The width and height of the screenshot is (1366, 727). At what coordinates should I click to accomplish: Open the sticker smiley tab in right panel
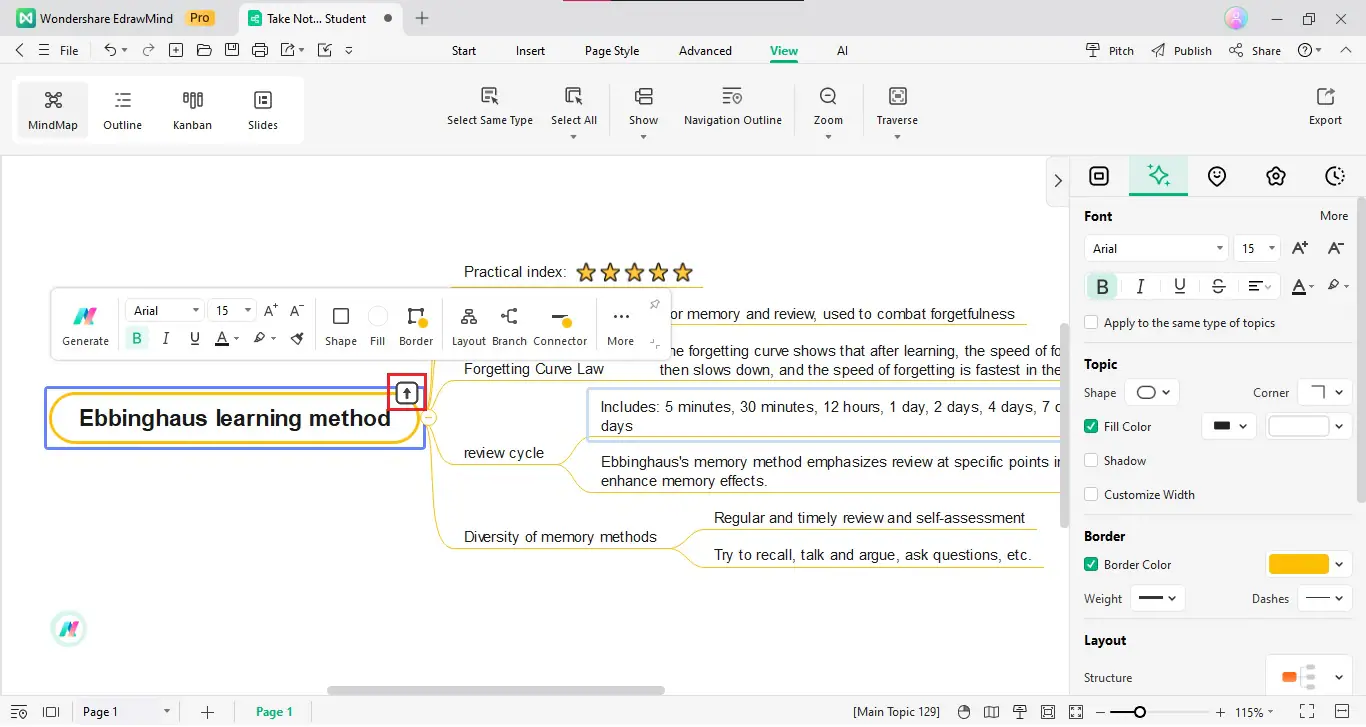point(1217,176)
